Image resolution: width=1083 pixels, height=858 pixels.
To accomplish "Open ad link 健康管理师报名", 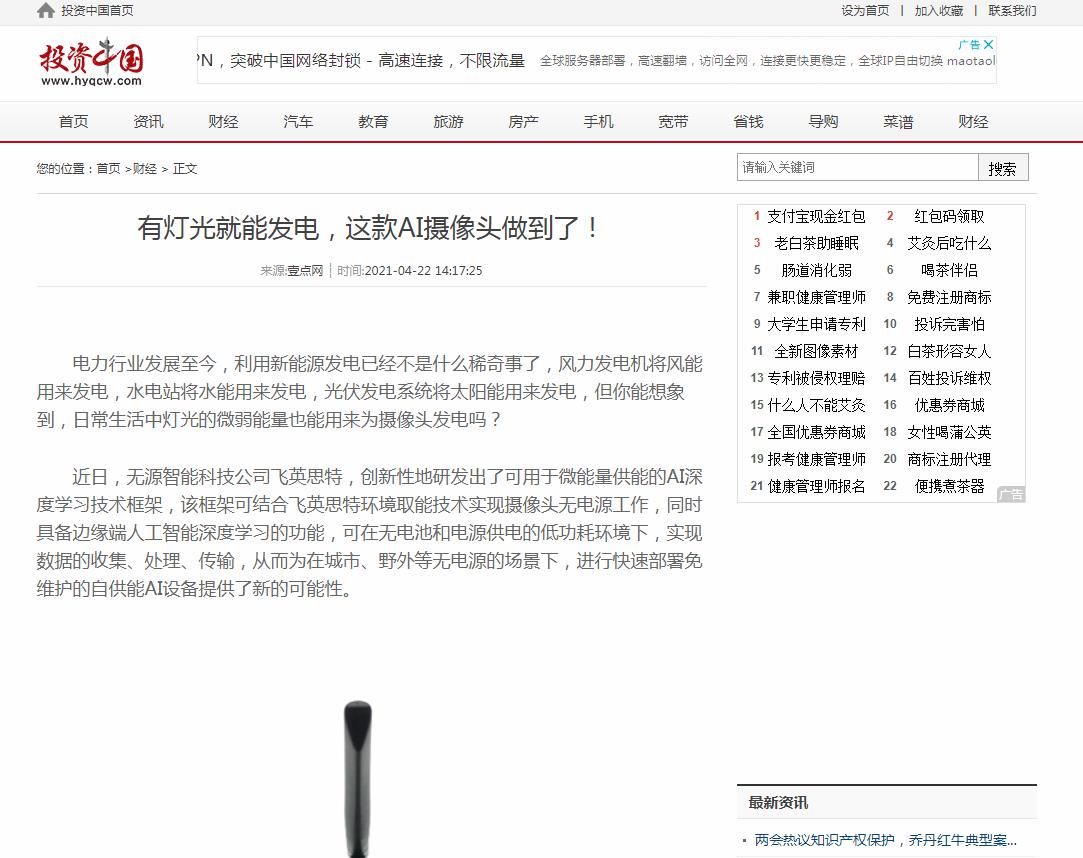I will (x=816, y=486).
